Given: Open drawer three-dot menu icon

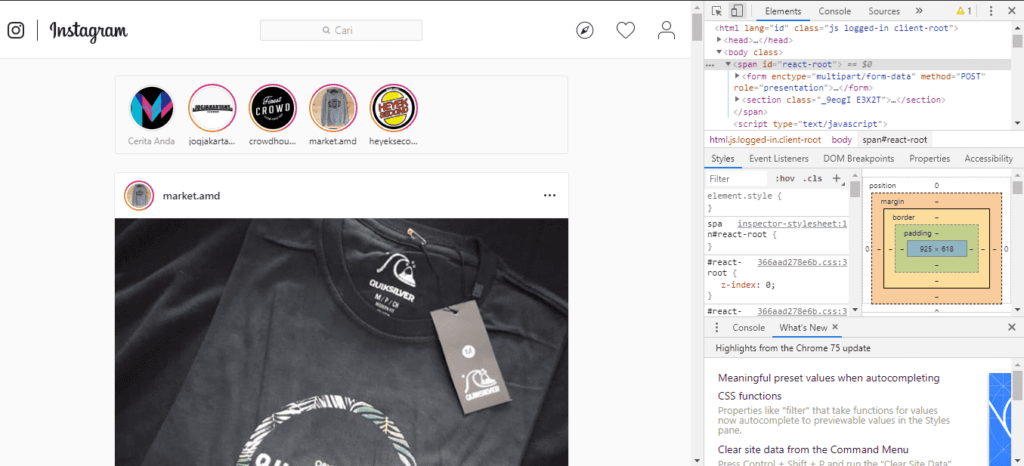Looking at the screenshot, I should [716, 328].
